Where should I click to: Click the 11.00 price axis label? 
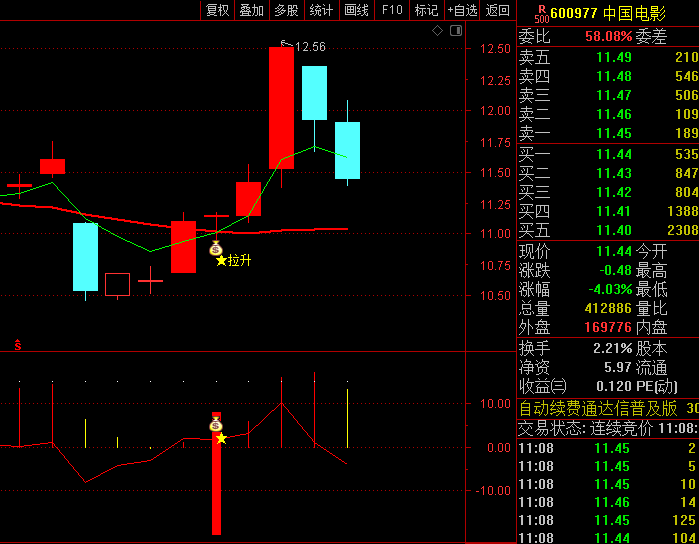[495, 234]
